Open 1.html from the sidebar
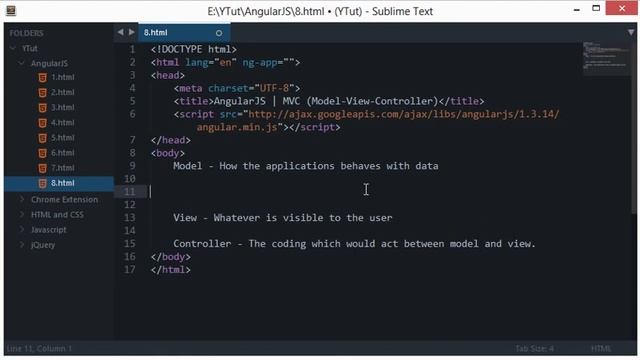 click(62, 77)
